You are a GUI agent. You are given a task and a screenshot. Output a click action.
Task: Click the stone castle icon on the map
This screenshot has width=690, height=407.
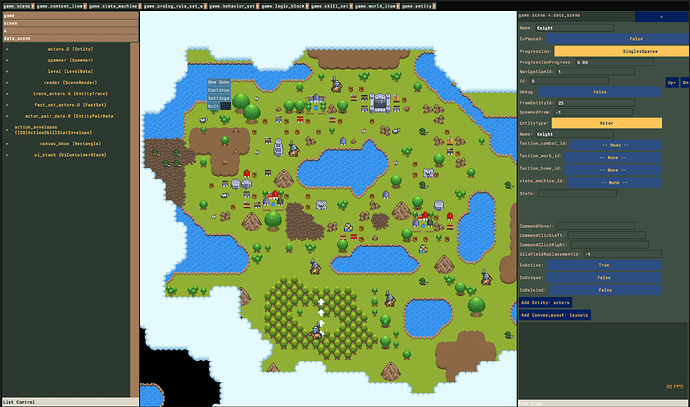pyautogui.click(x=380, y=103)
